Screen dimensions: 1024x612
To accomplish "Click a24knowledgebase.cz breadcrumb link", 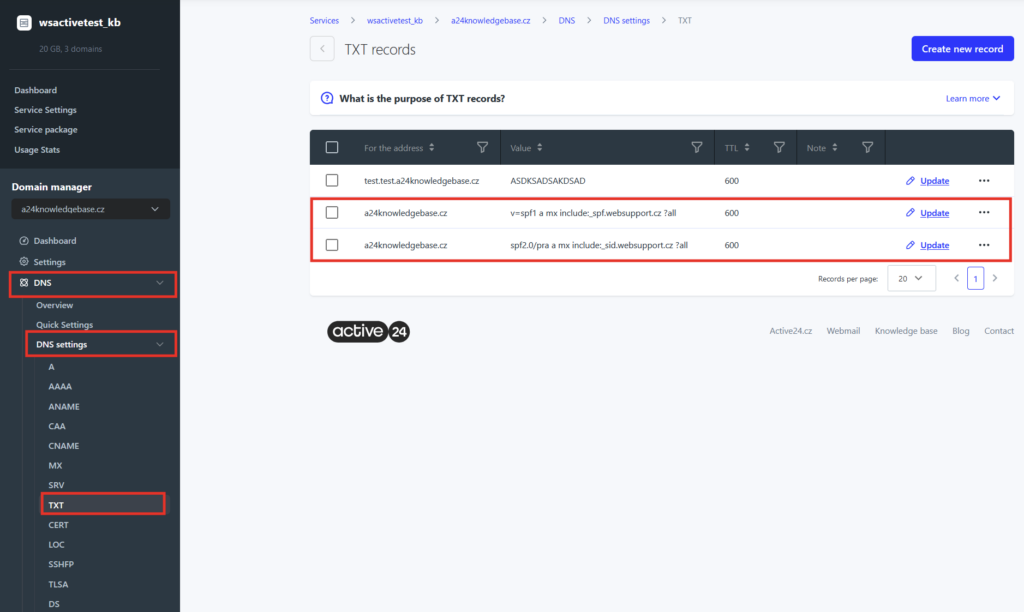I will pos(490,20).
